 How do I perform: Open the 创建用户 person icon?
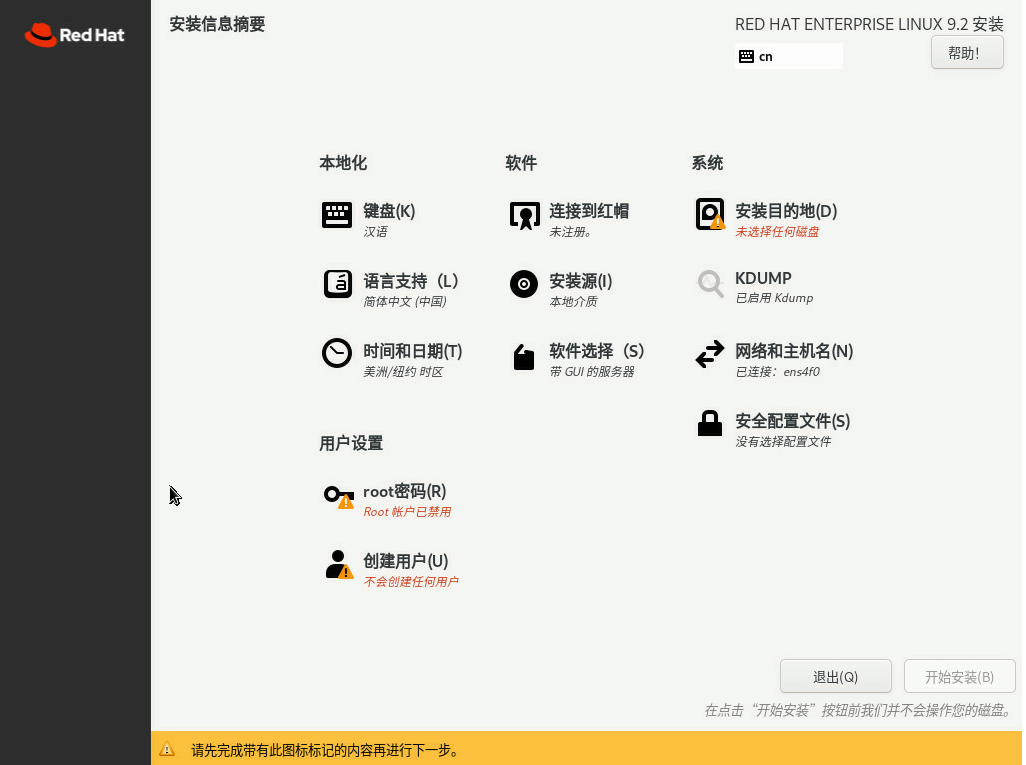pyautogui.click(x=338, y=565)
